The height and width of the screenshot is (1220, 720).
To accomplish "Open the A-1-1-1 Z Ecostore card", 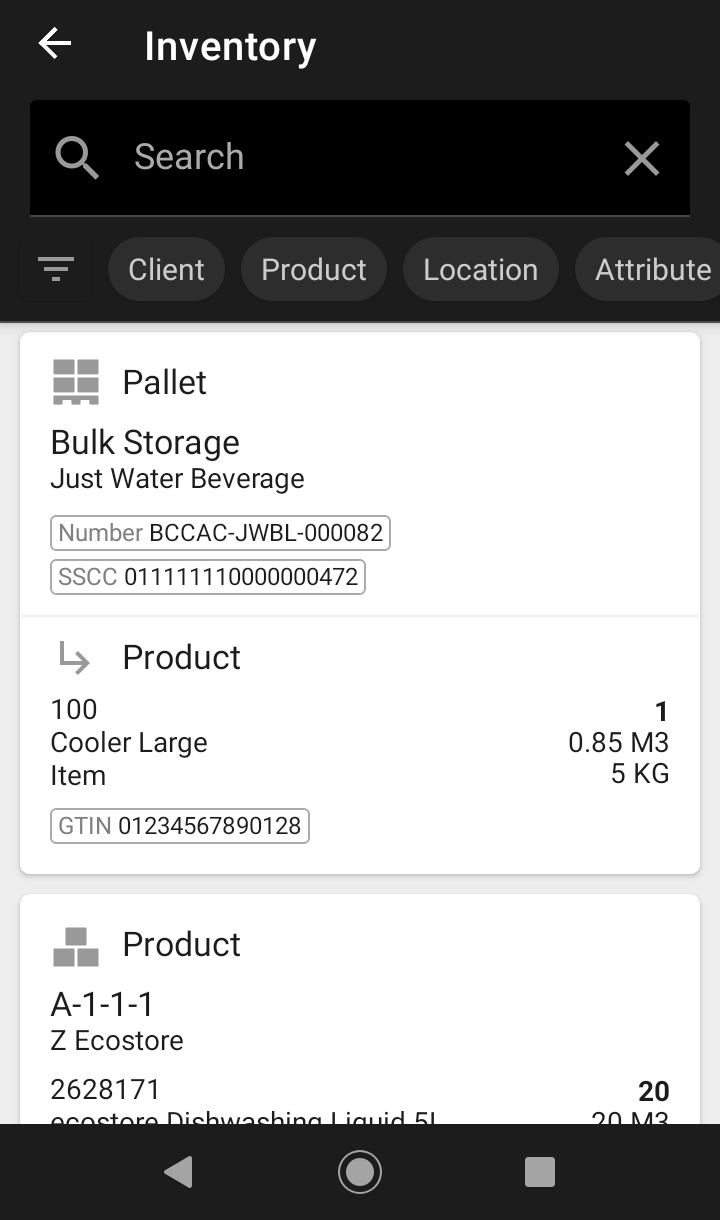I will pyautogui.click(x=360, y=1009).
